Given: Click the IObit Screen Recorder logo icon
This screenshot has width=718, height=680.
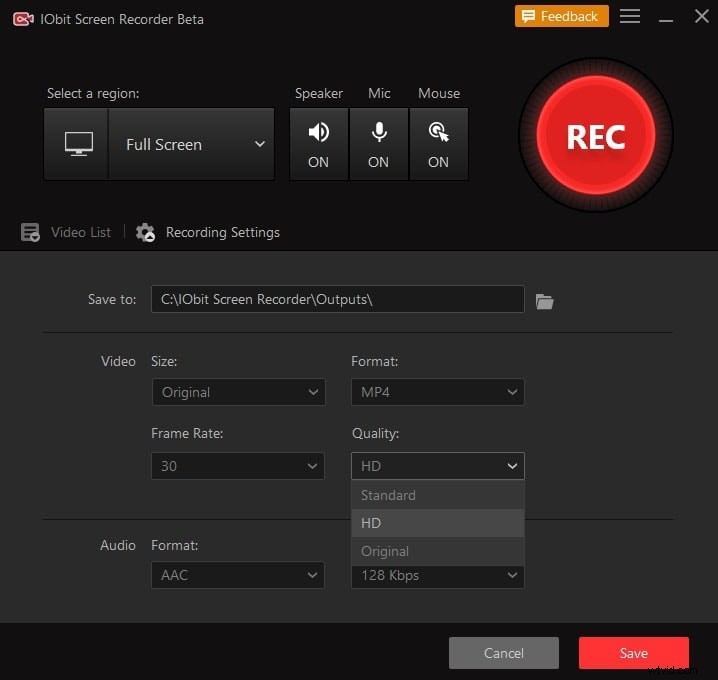Looking at the screenshot, I should (23, 19).
